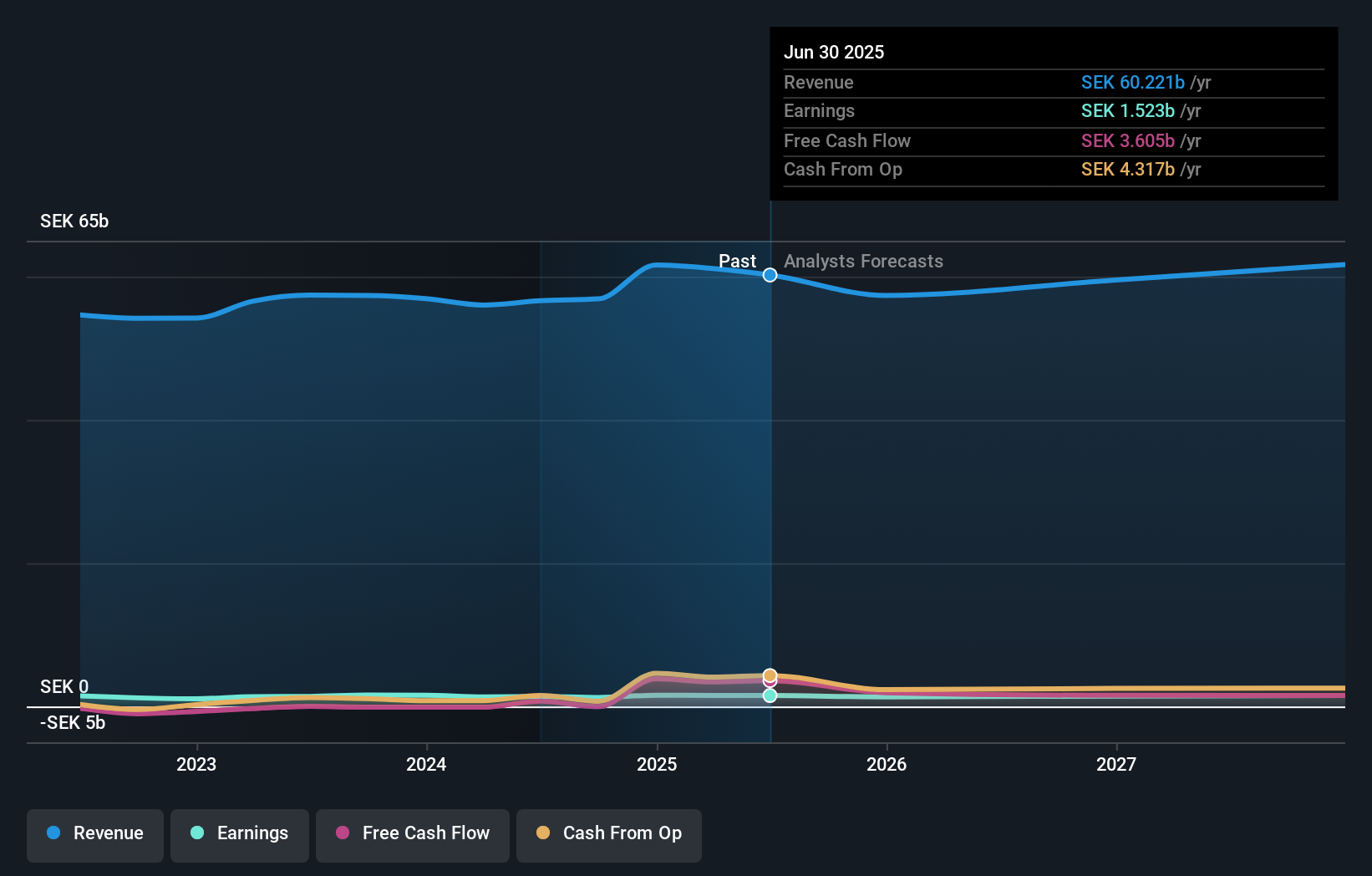
Task: Toggle the Earnings series off
Action: click(239, 833)
